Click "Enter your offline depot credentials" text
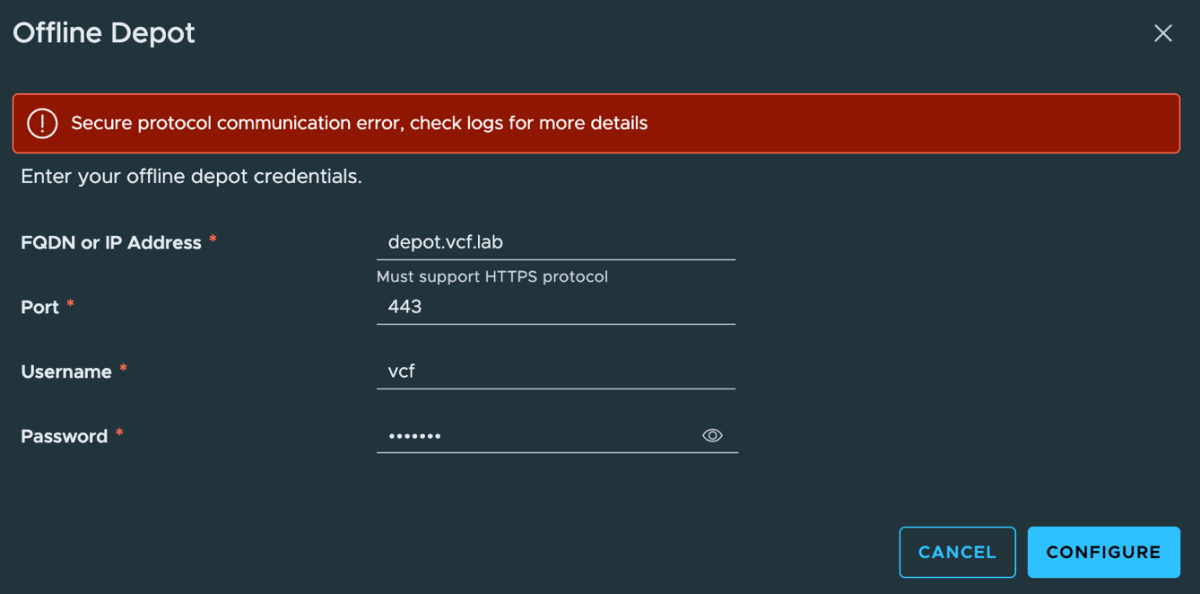 (191, 177)
